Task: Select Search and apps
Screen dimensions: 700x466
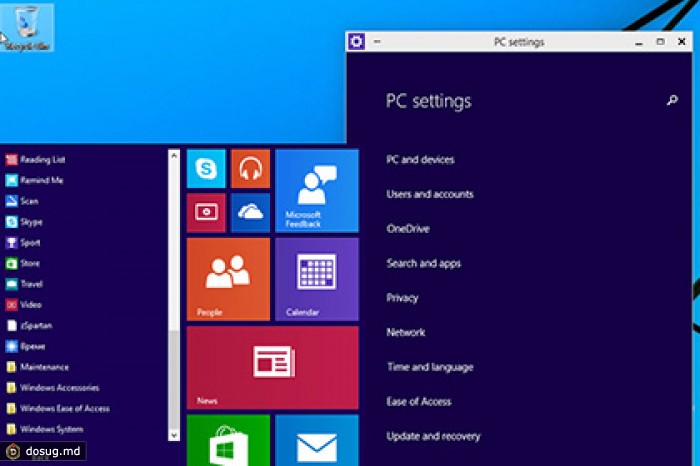Action: [x=423, y=263]
